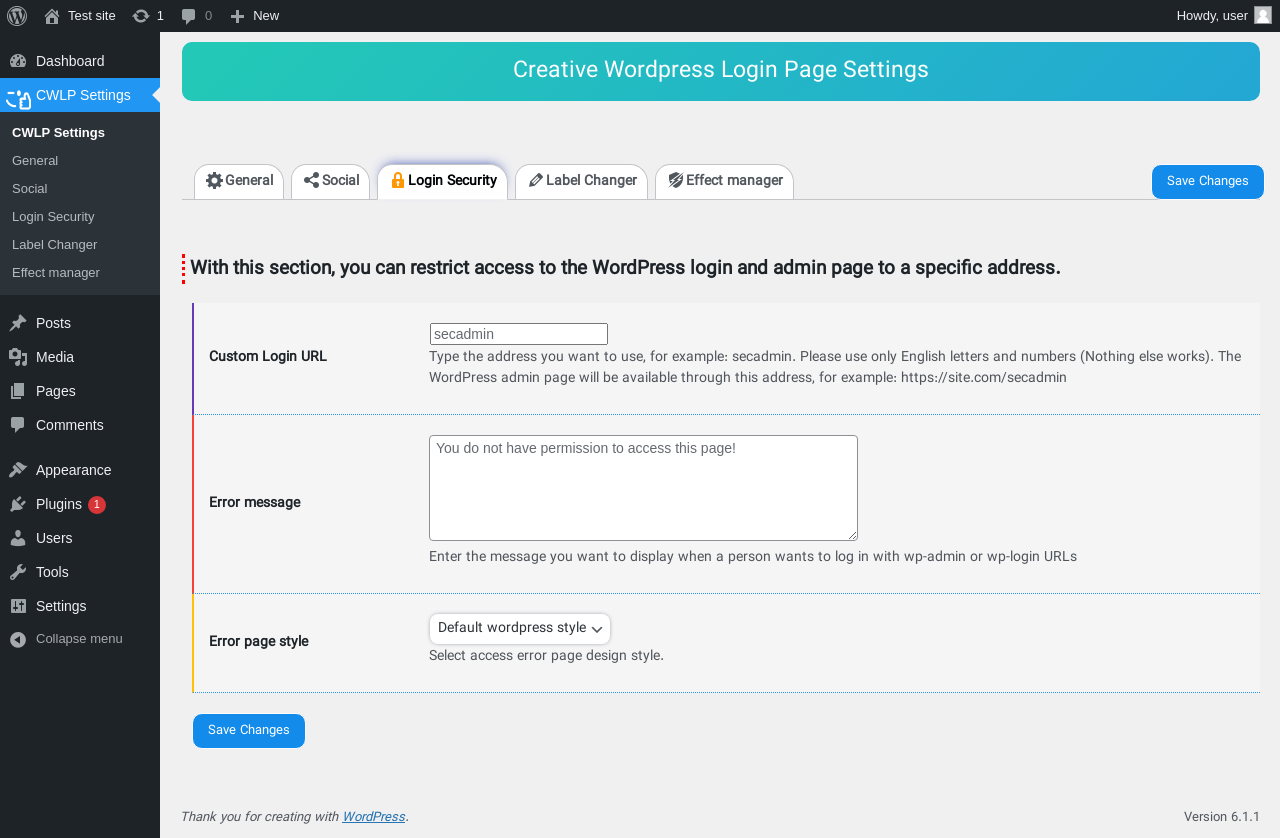The image size is (1280, 838).
Task: Open the Media menu label
Action: [55, 357]
